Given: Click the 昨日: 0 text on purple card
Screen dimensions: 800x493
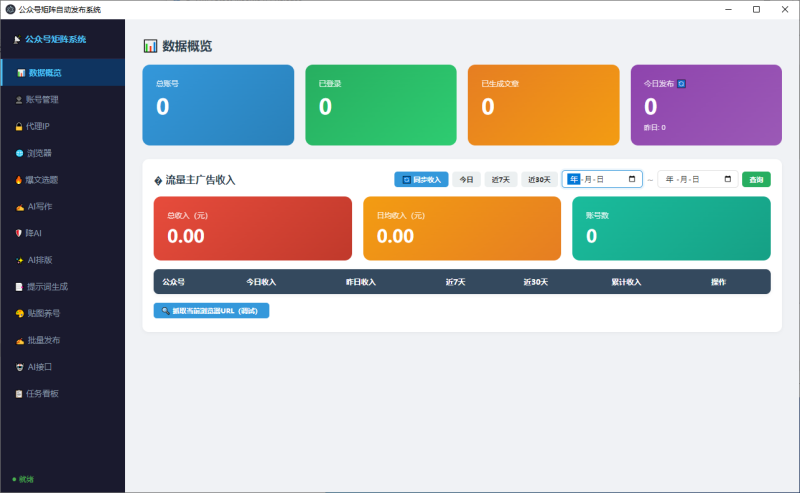Looking at the screenshot, I should pos(655,128).
